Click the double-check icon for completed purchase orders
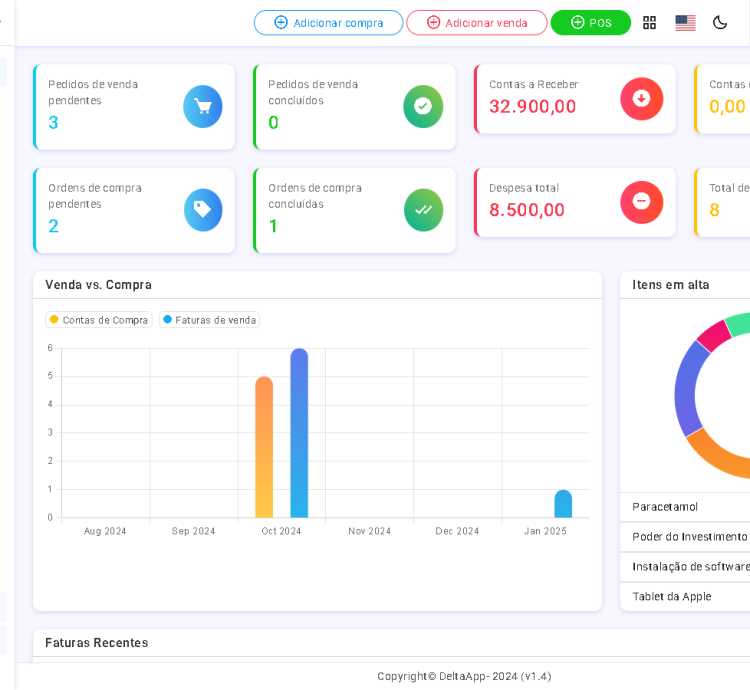750x690 pixels. (x=423, y=210)
